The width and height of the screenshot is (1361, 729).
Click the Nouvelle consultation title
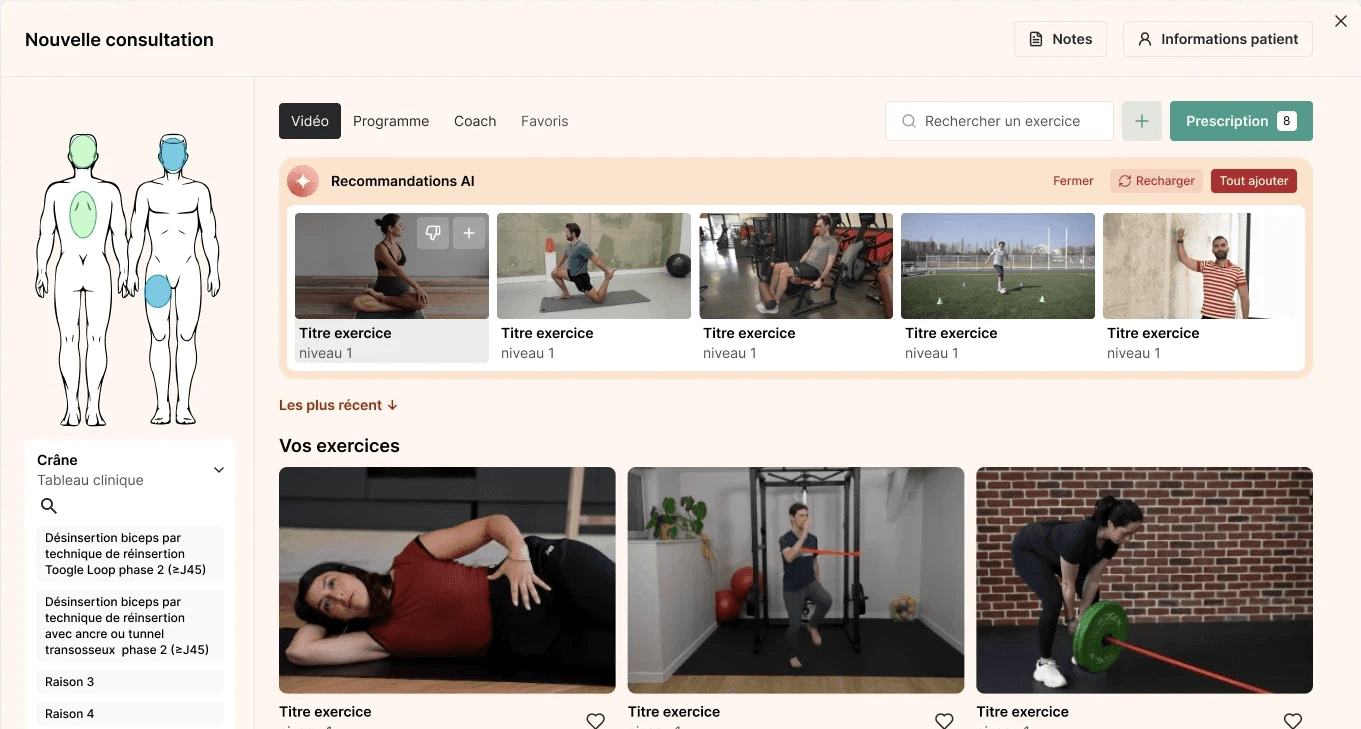pos(119,40)
